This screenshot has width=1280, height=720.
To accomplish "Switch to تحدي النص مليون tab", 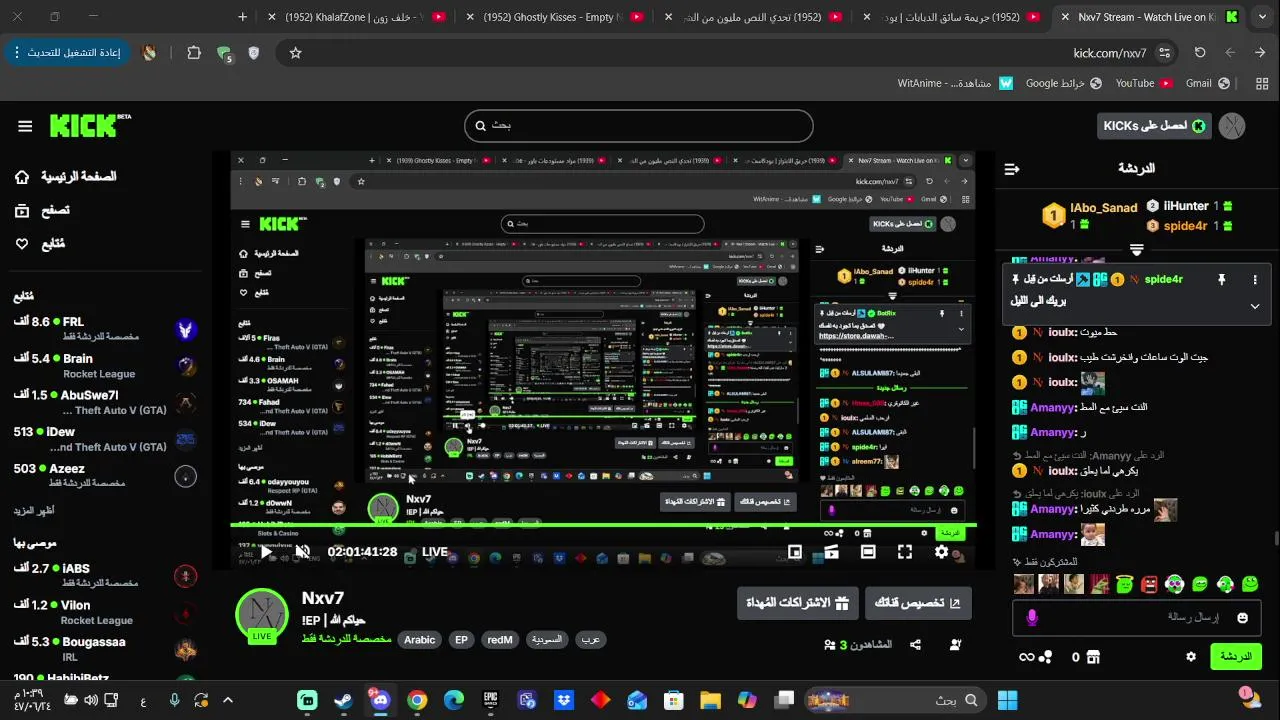I will coord(755,17).
